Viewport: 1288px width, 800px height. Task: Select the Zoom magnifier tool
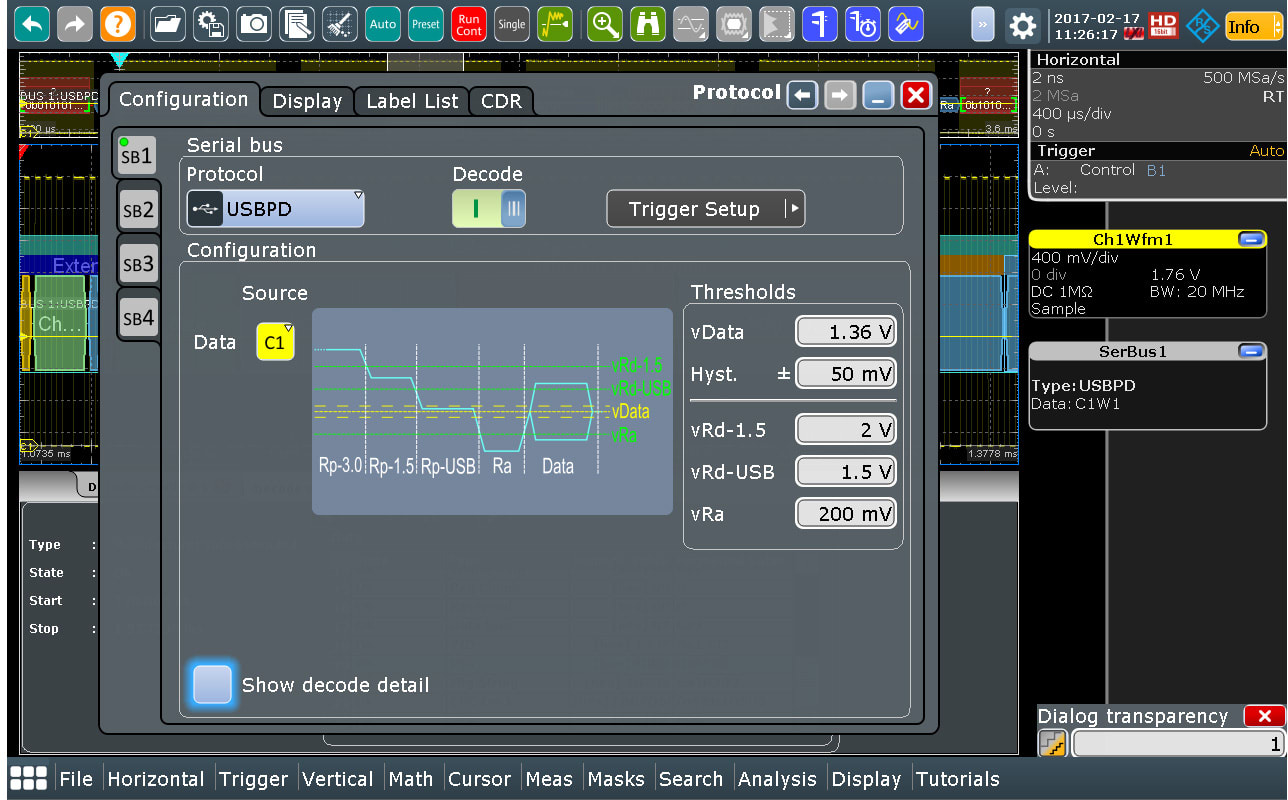(605, 24)
